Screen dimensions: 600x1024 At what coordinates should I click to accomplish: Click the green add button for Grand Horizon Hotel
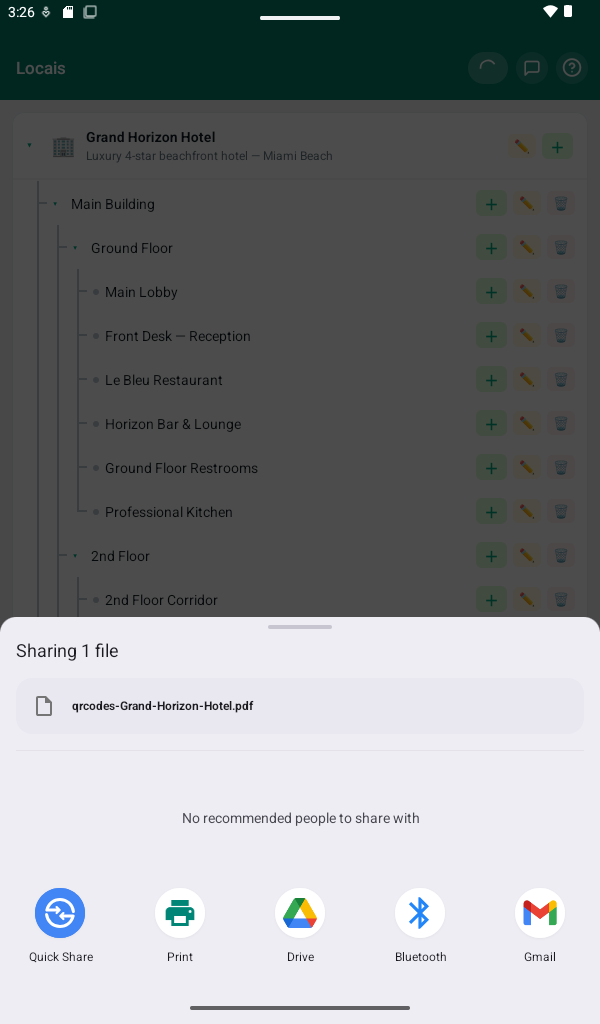click(557, 146)
